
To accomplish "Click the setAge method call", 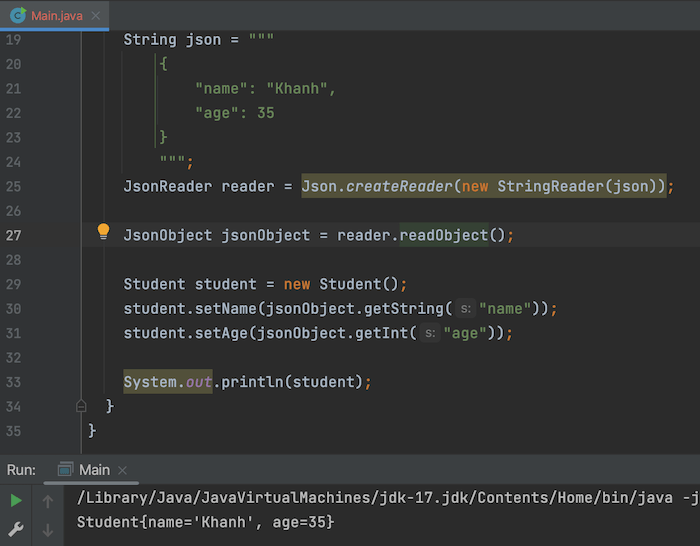I will [221, 333].
